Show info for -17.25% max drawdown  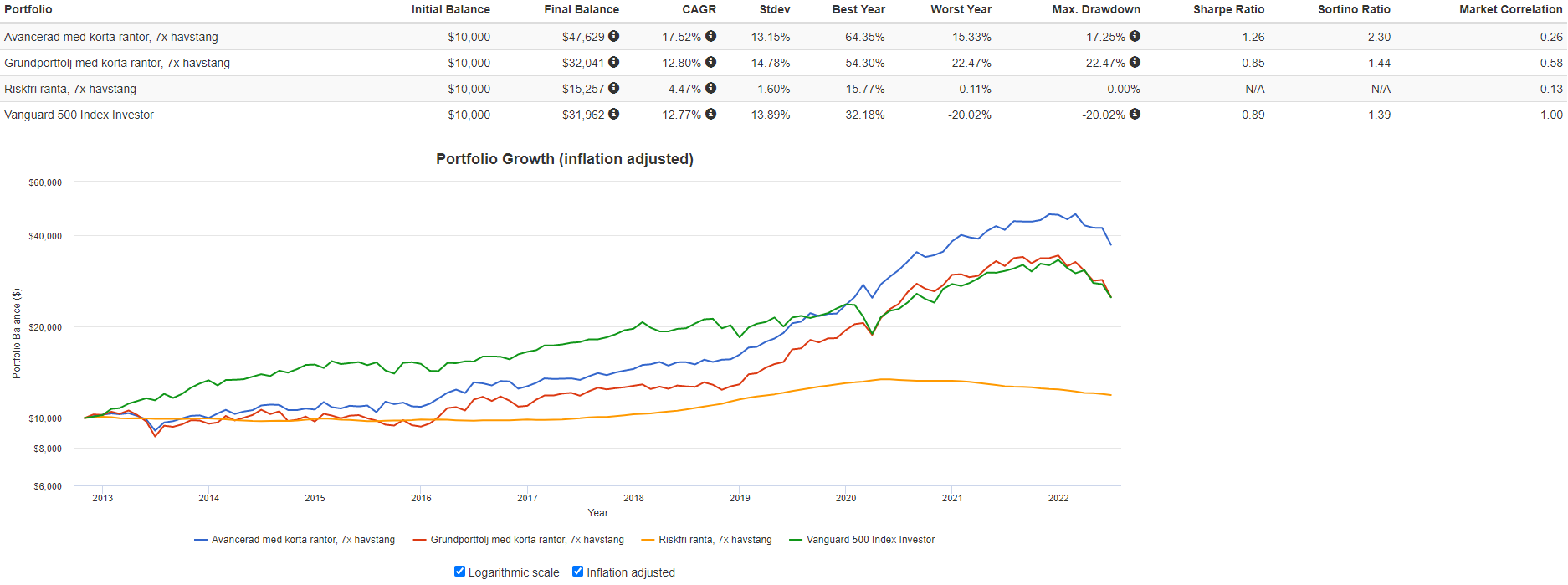point(1135,36)
